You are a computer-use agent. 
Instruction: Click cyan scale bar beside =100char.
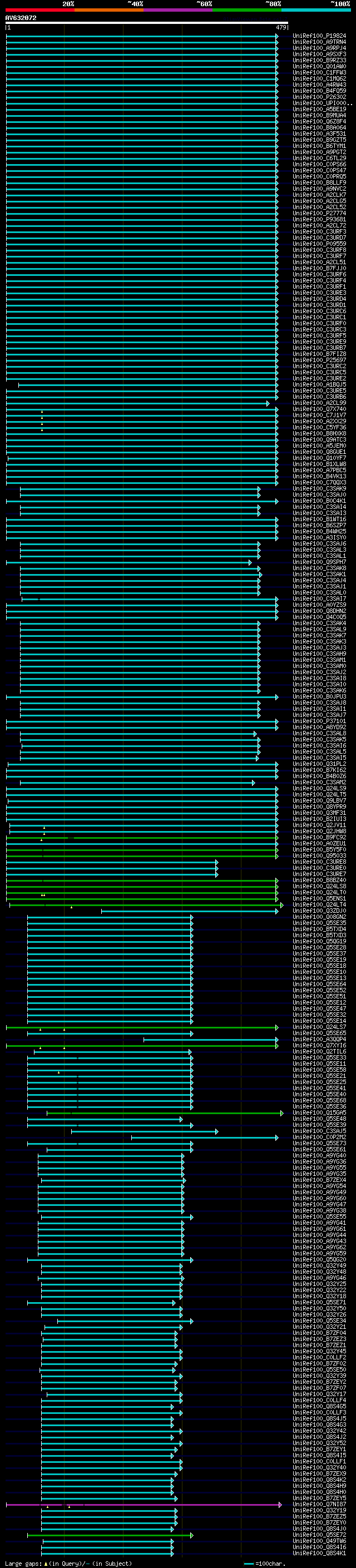(248, 1562)
